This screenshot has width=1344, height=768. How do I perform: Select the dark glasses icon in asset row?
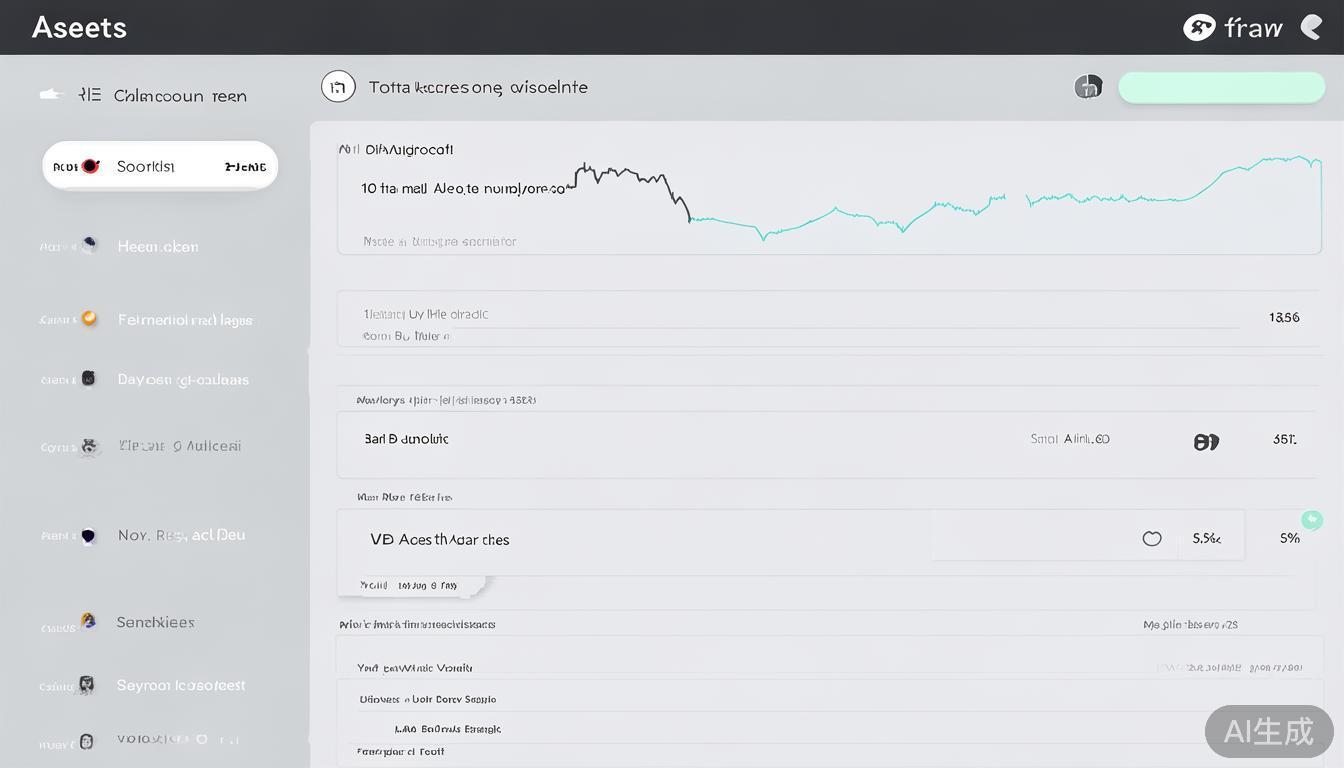pos(1206,440)
